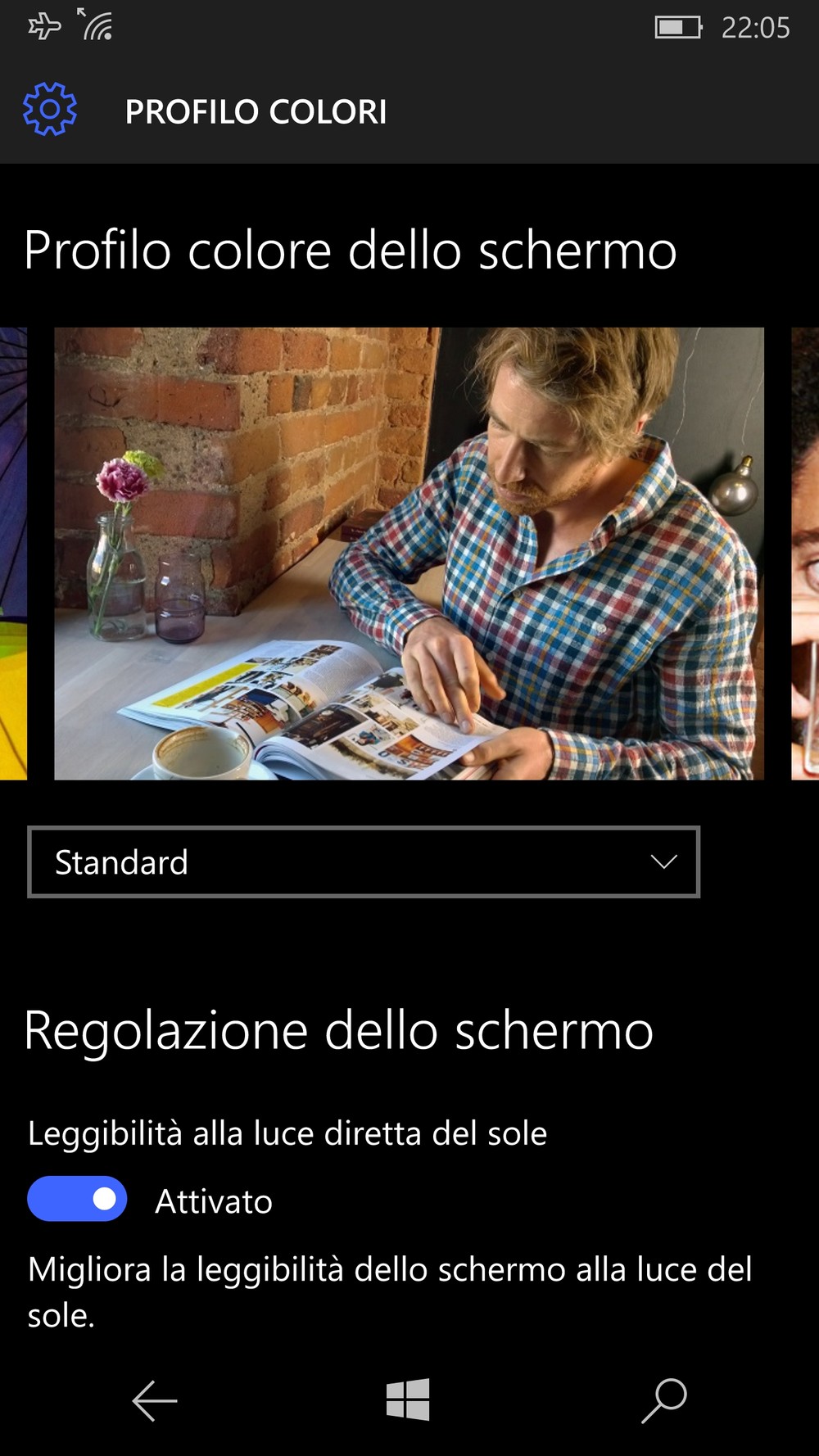Tap the blue settings gear icon
Viewport: 819px width, 1456px height.
click(x=50, y=109)
